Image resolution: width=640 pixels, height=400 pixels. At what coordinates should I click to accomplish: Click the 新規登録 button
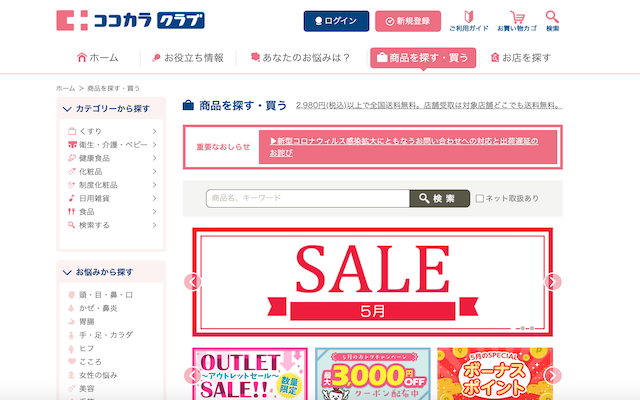(408, 21)
